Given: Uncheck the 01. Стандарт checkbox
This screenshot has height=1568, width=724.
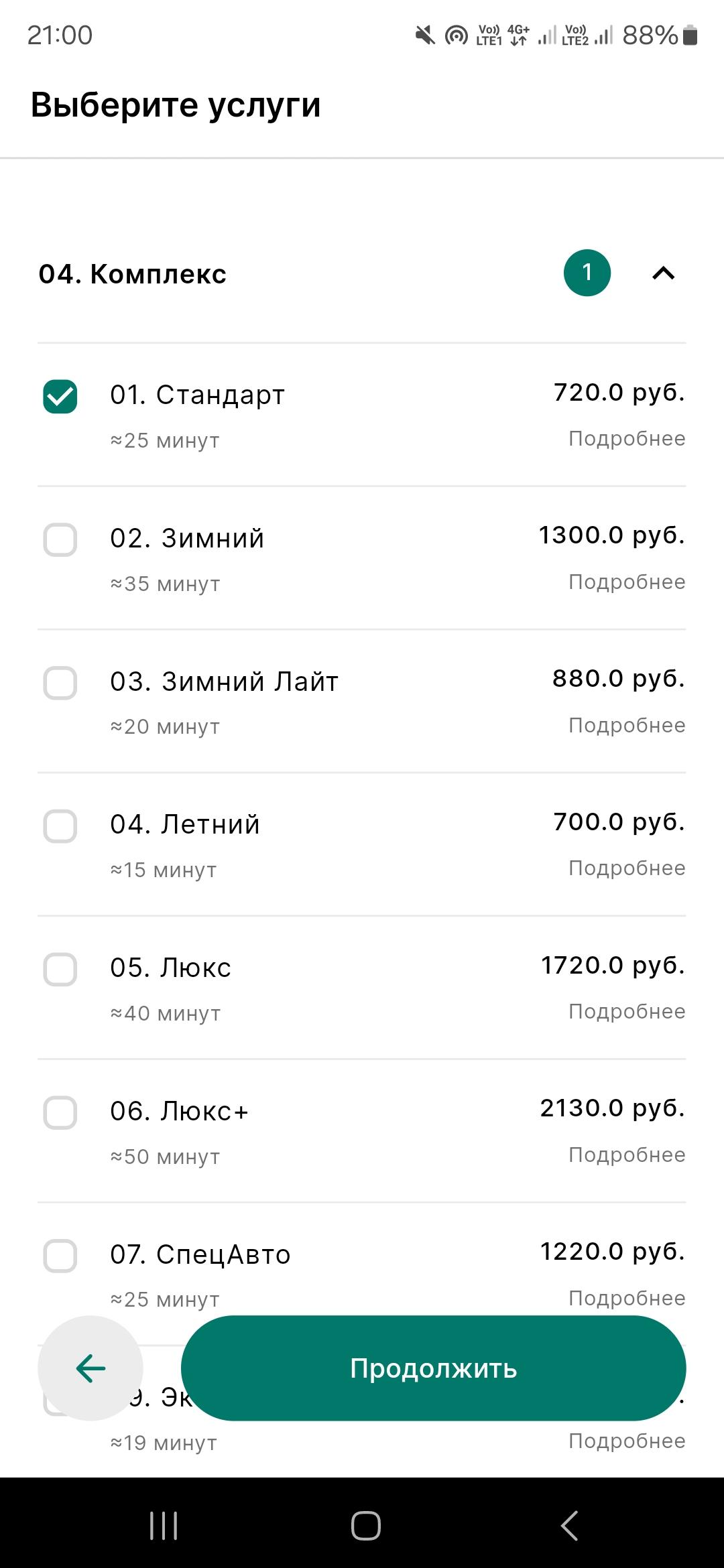Looking at the screenshot, I should [x=60, y=397].
